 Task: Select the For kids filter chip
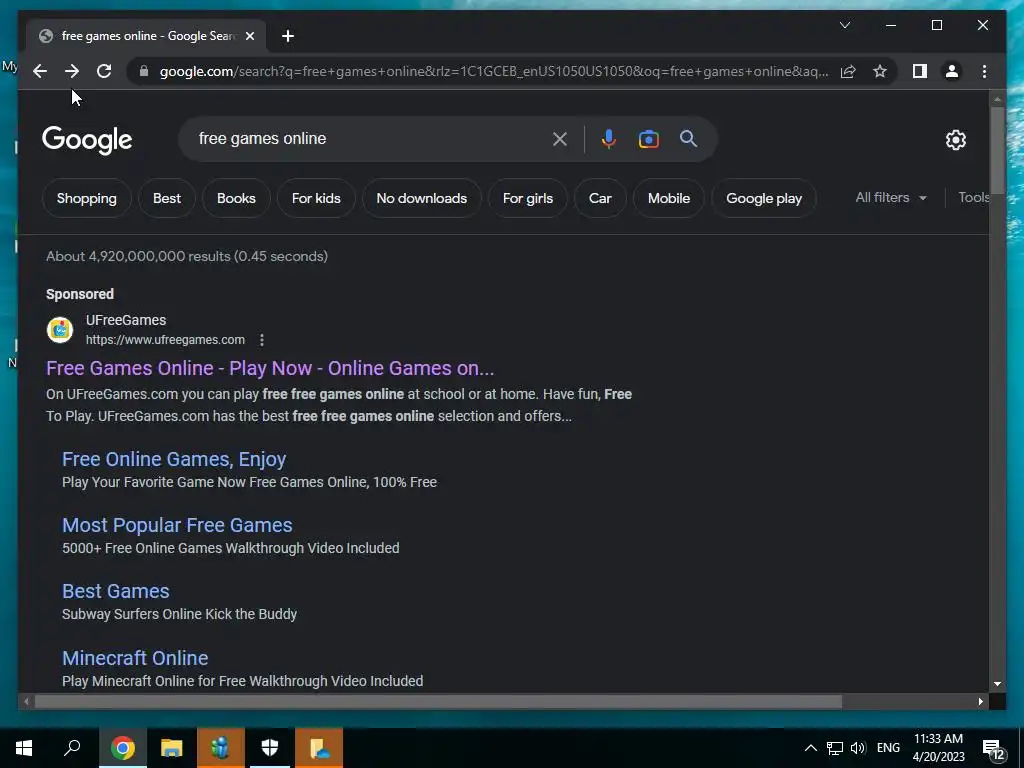tap(316, 198)
